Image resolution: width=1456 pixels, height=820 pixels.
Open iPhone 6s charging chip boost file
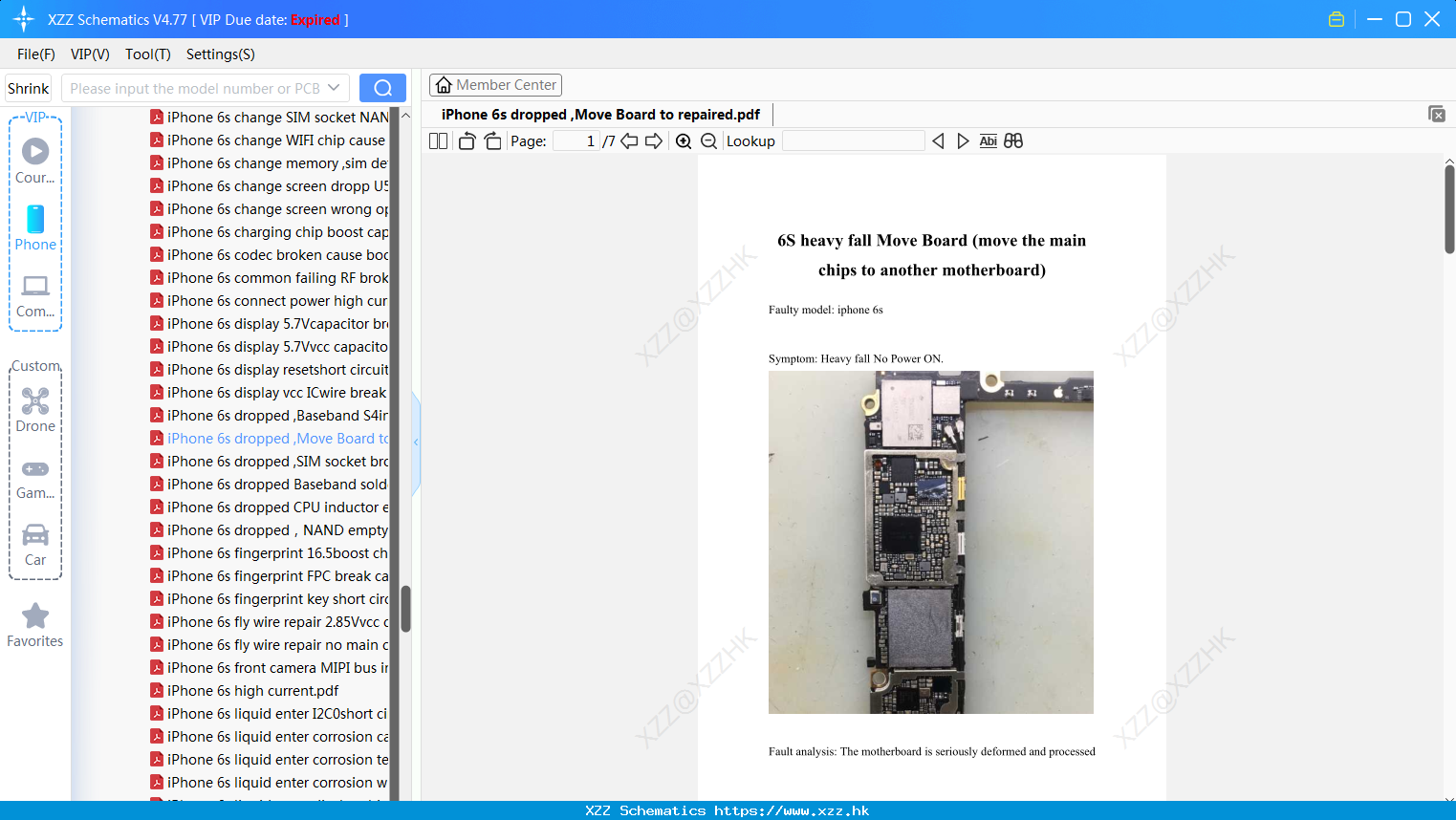[x=269, y=232]
